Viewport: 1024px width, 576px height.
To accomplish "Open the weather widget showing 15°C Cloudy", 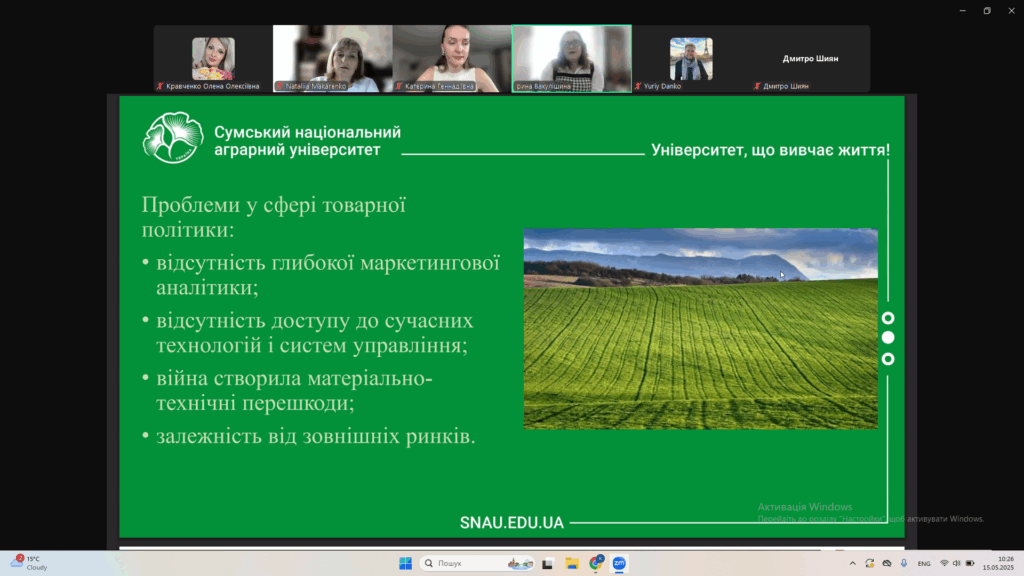I will (x=28, y=563).
